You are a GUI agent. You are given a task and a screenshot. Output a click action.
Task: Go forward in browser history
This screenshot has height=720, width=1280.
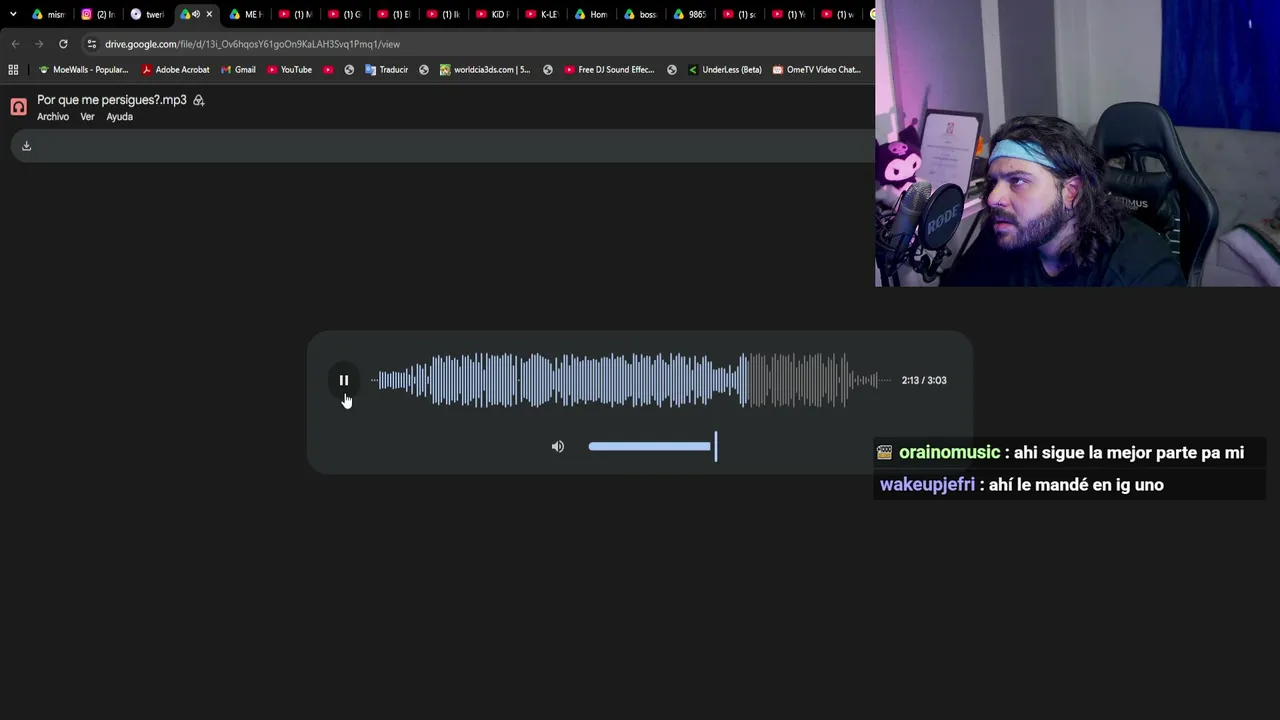[39, 44]
